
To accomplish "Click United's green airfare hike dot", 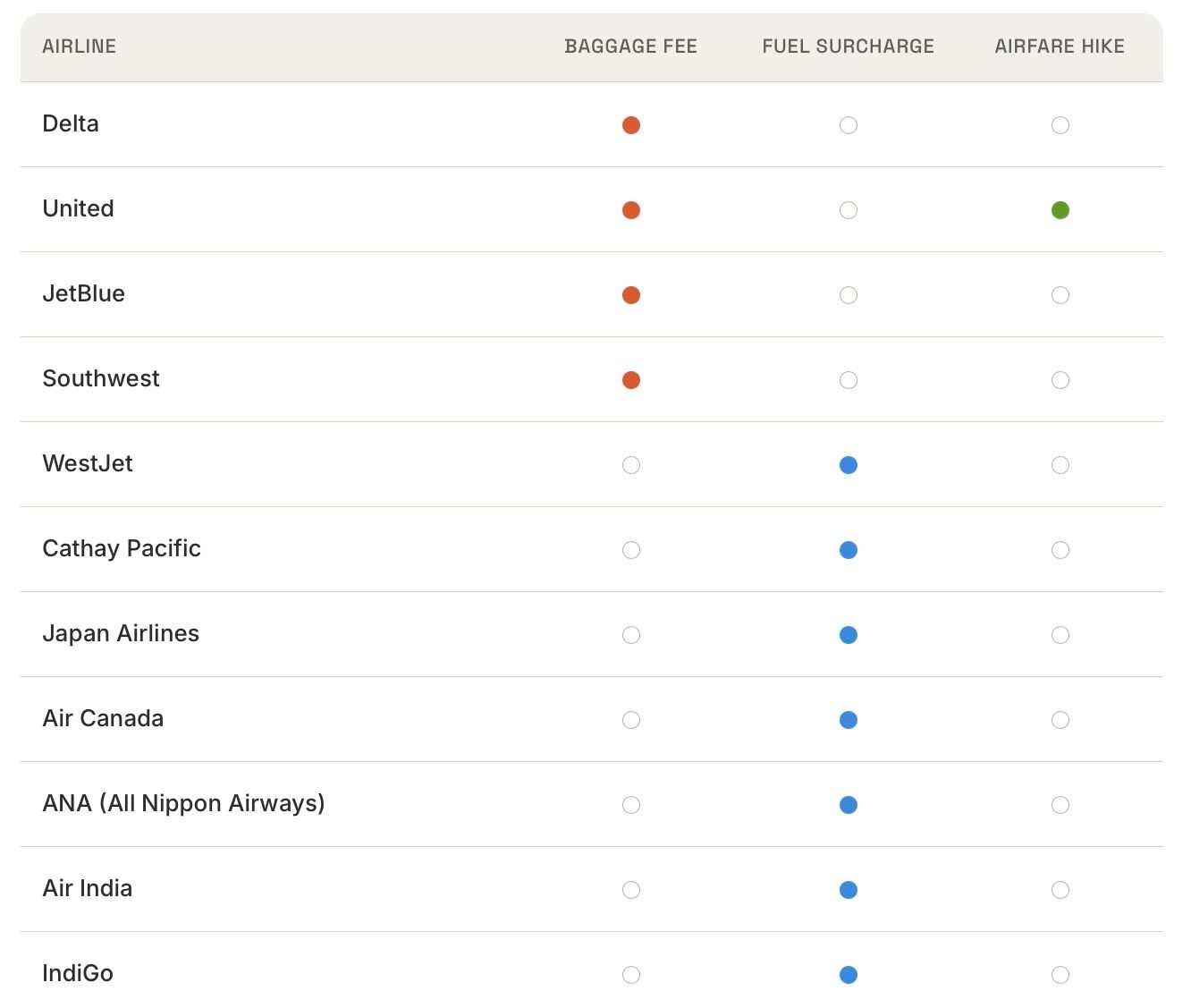I will (x=1060, y=210).
